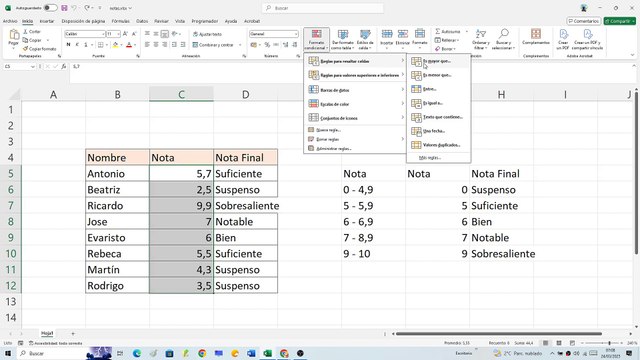This screenshot has height=360, width=640.
Task: Select Barras de datos menu item
Action: pyautogui.click(x=355, y=90)
